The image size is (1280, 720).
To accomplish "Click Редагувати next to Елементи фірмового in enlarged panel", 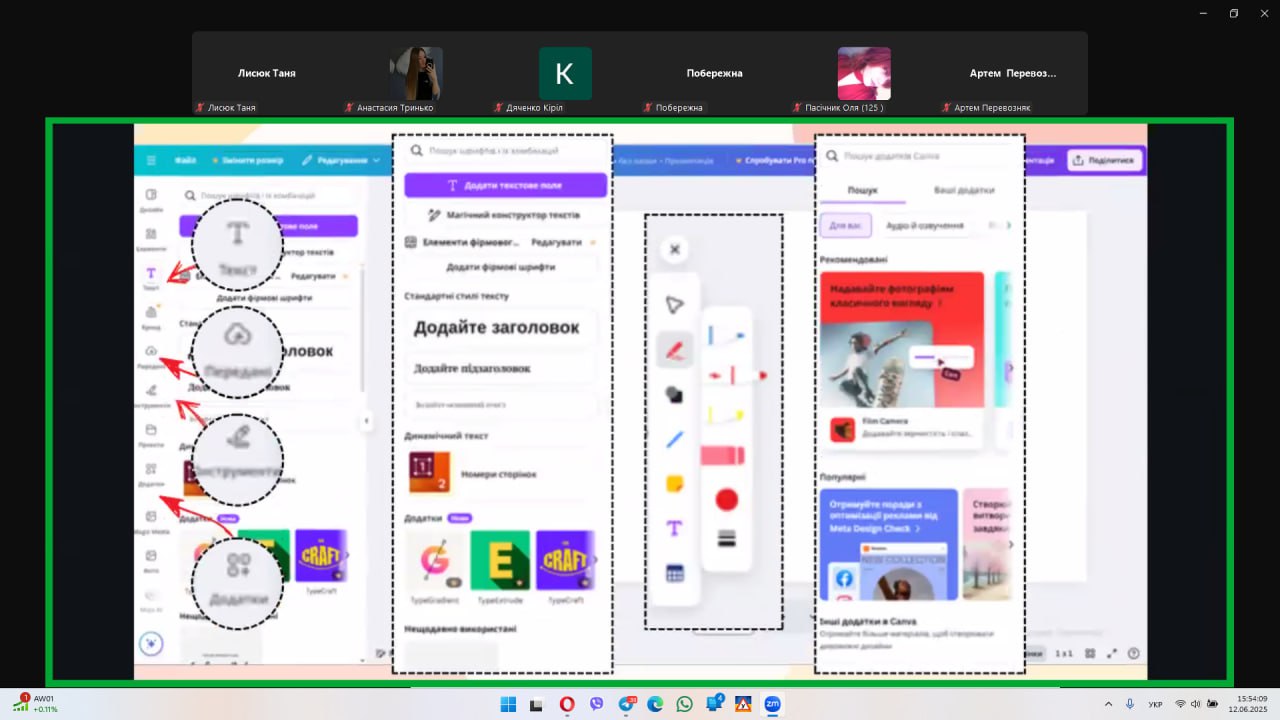I will click(x=556, y=242).
